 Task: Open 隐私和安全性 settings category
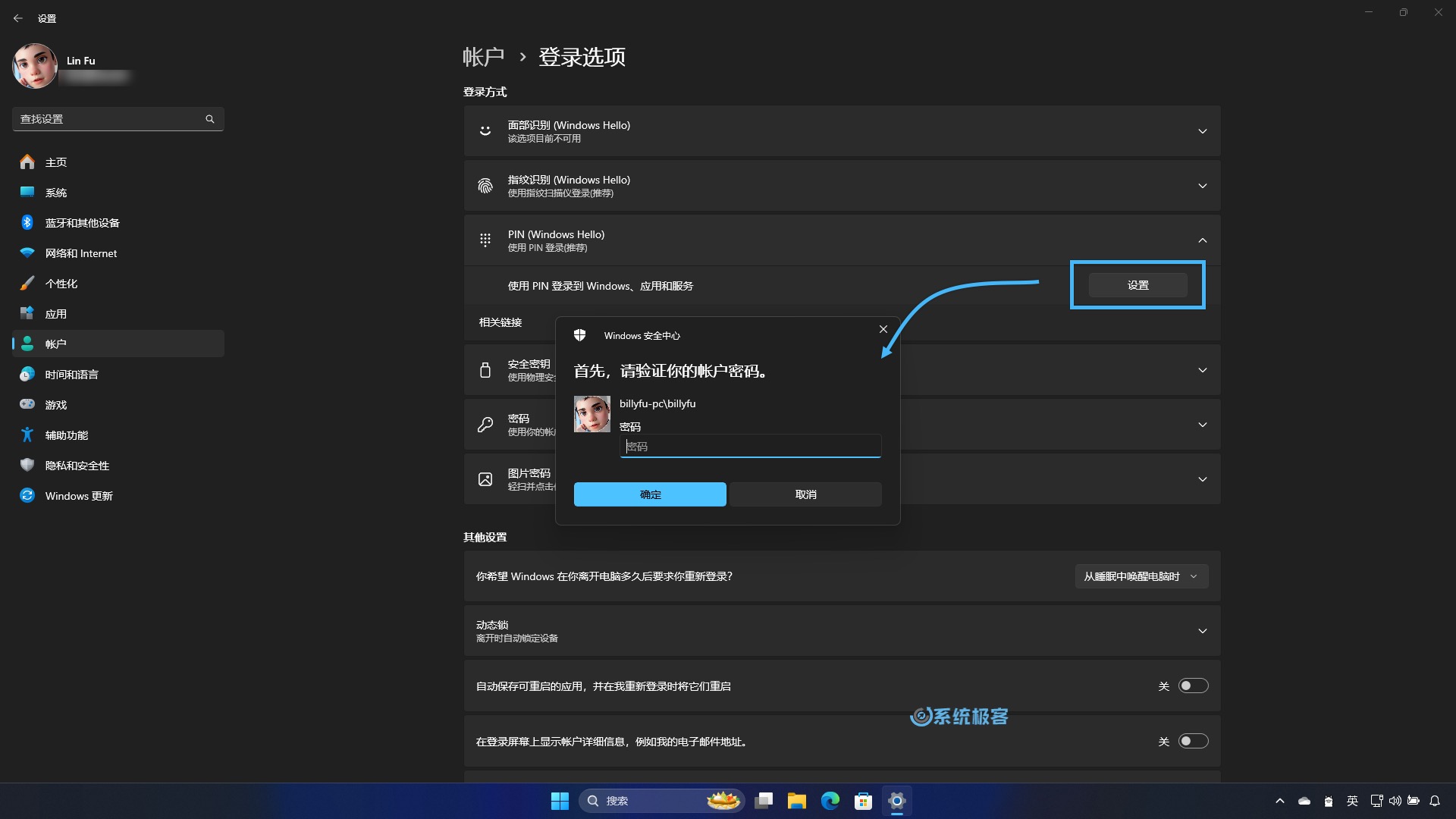(118, 466)
